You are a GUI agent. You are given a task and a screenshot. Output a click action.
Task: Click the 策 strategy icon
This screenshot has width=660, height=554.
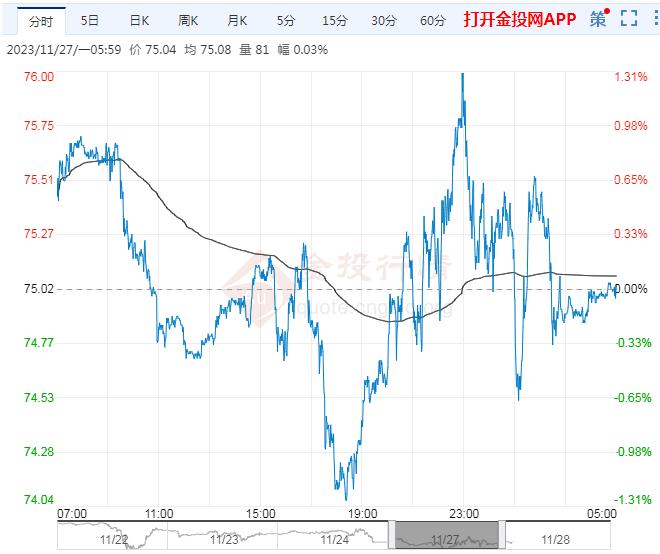coord(598,19)
